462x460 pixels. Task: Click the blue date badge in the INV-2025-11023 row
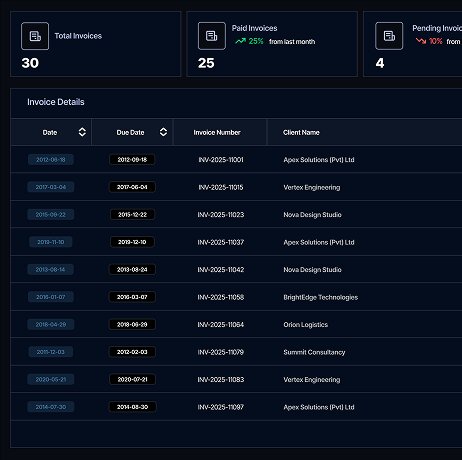pyautogui.click(x=51, y=215)
